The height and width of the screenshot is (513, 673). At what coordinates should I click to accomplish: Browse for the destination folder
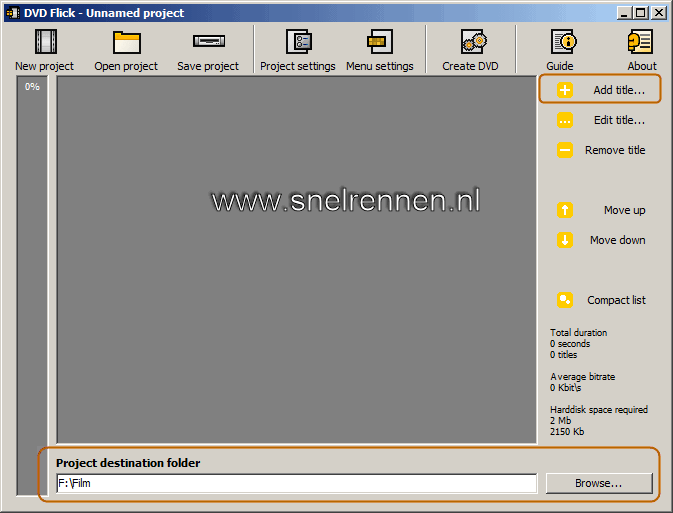click(x=599, y=483)
